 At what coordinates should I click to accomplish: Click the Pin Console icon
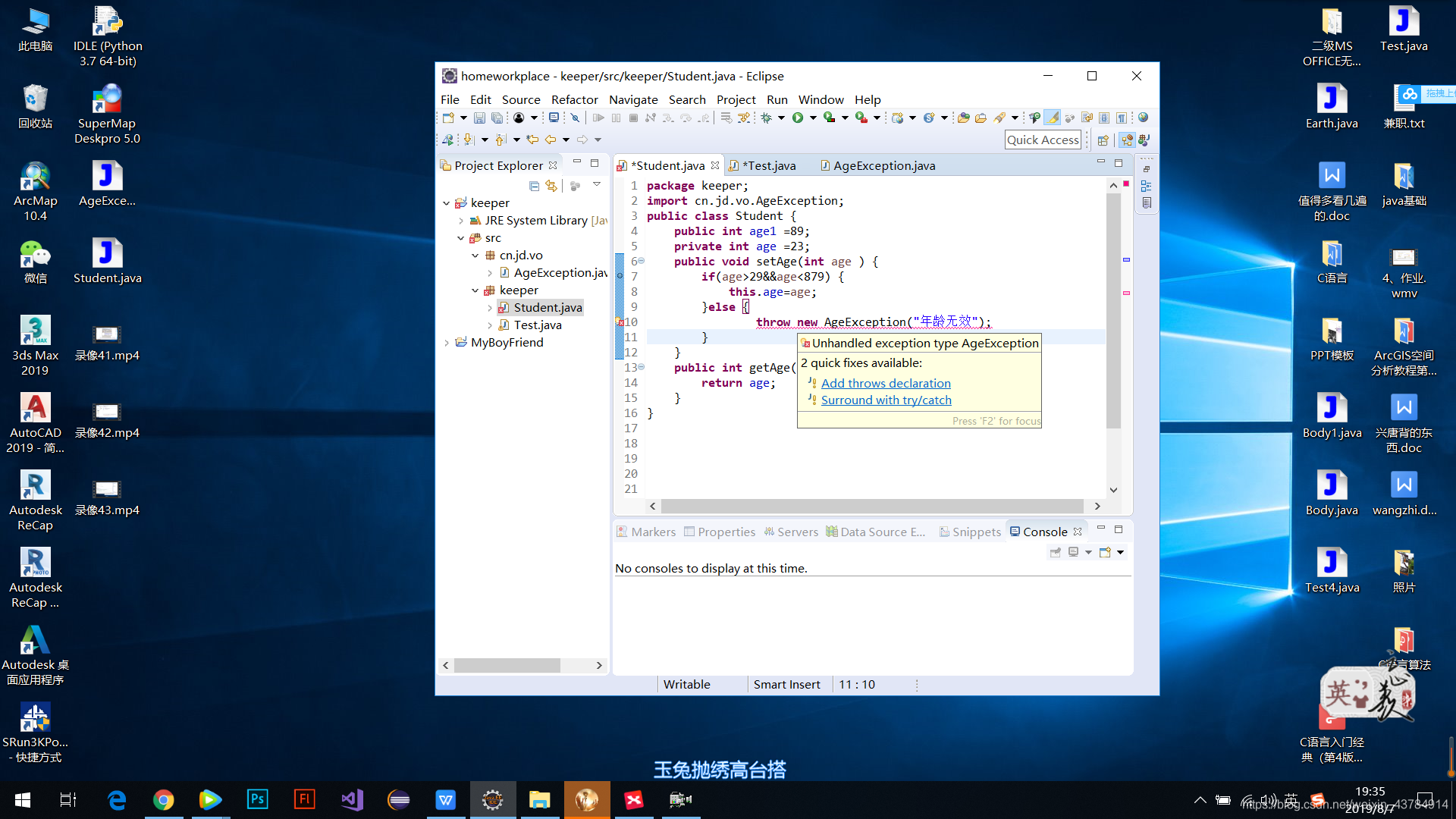[x=1055, y=552]
